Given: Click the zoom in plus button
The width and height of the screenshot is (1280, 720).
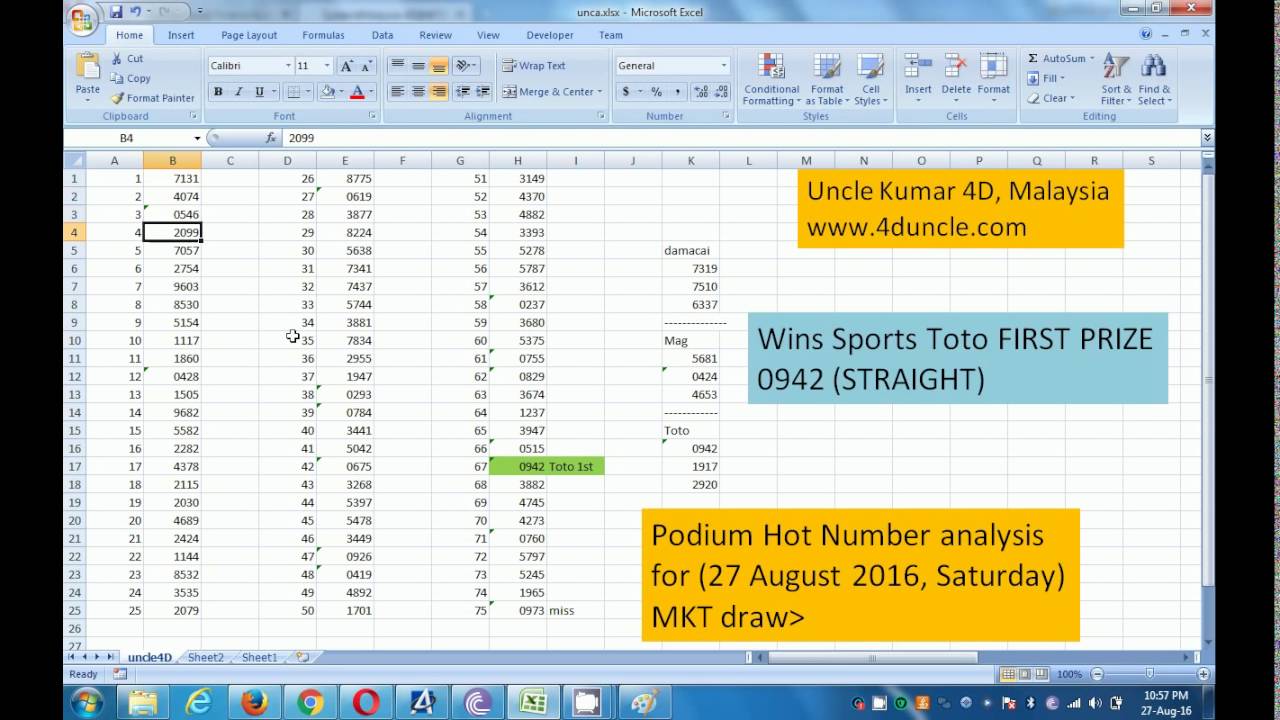Looking at the screenshot, I should click(x=1204, y=674).
